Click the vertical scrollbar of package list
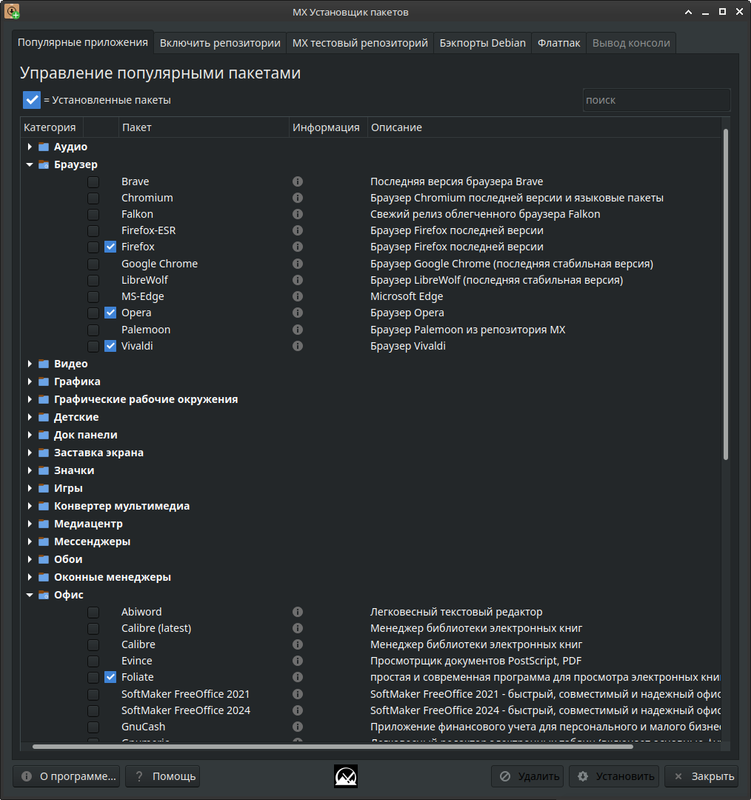This screenshot has width=751, height=800. (x=725, y=294)
